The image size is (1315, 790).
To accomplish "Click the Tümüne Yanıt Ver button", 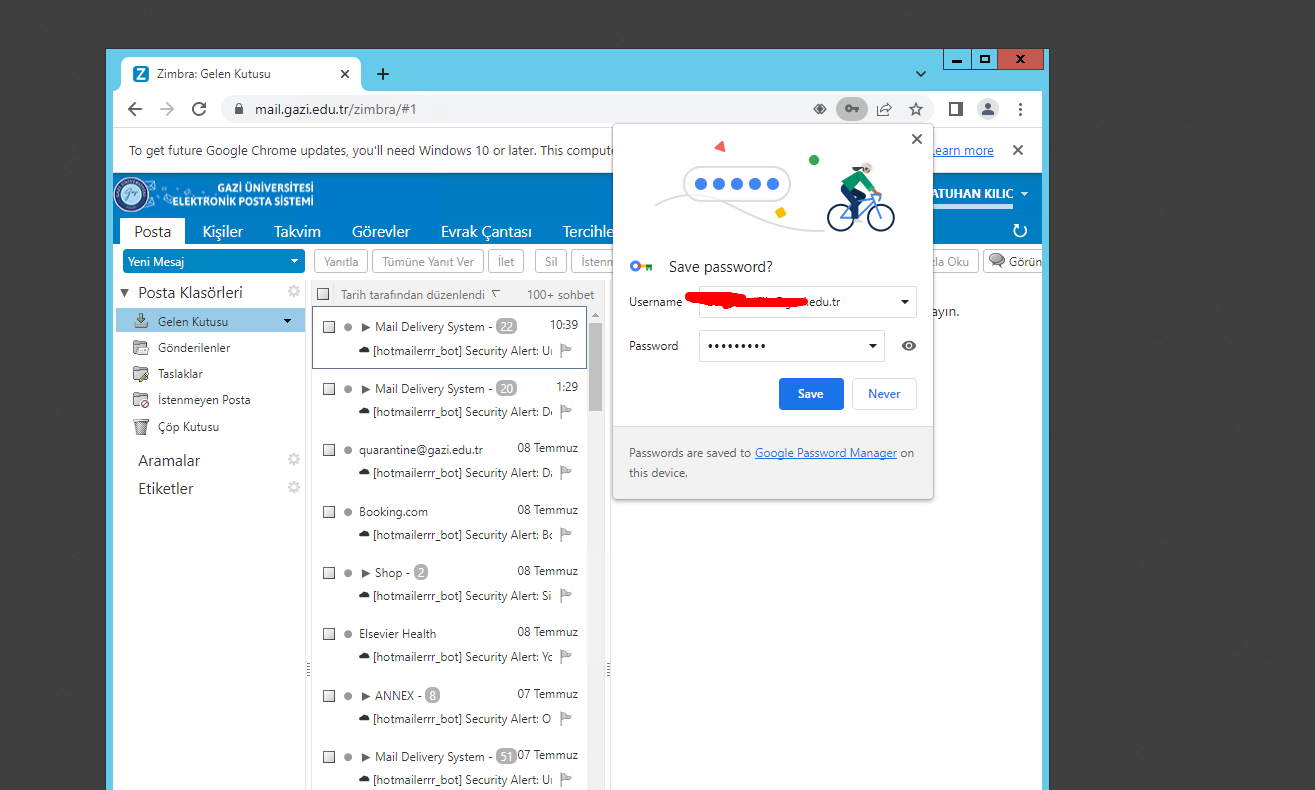I will coord(428,262).
